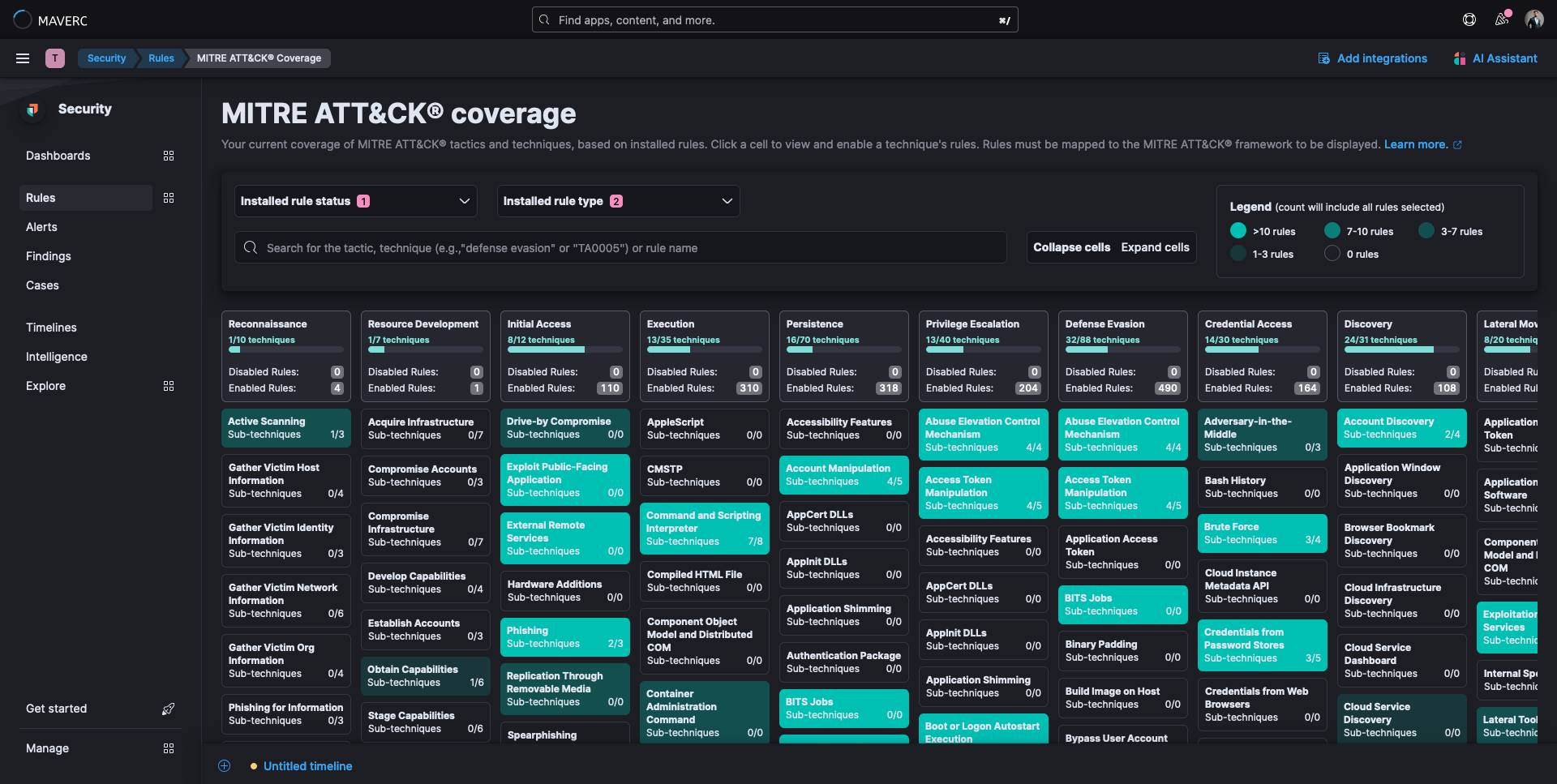This screenshot has height=784, width=1557.
Task: Click Rules breadcrumb link
Action: tap(161, 58)
